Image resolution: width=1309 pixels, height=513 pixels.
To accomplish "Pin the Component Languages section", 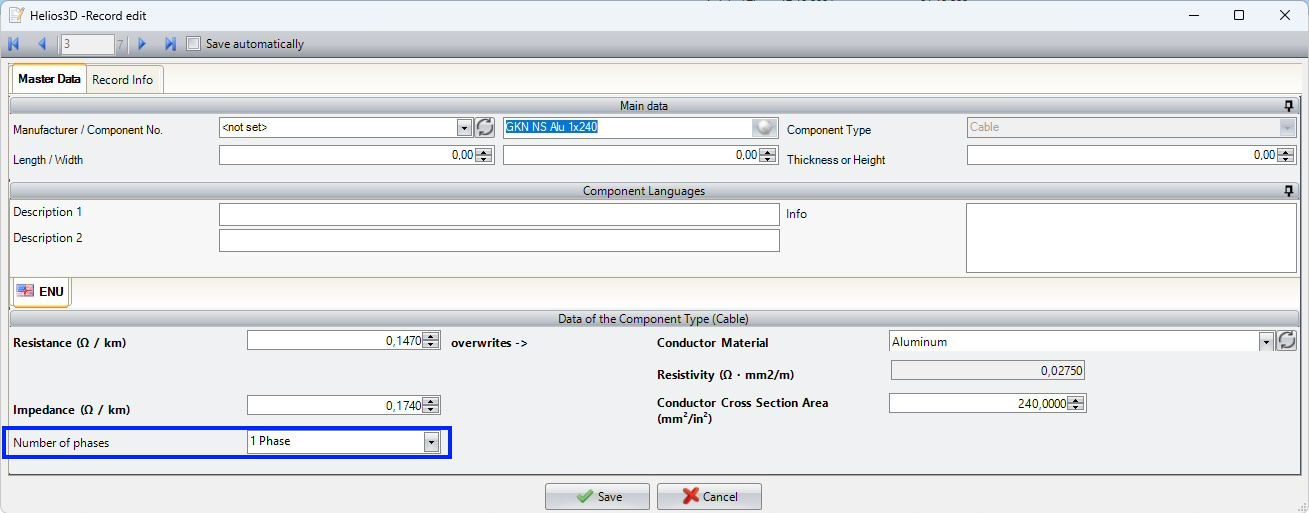I will [1289, 191].
